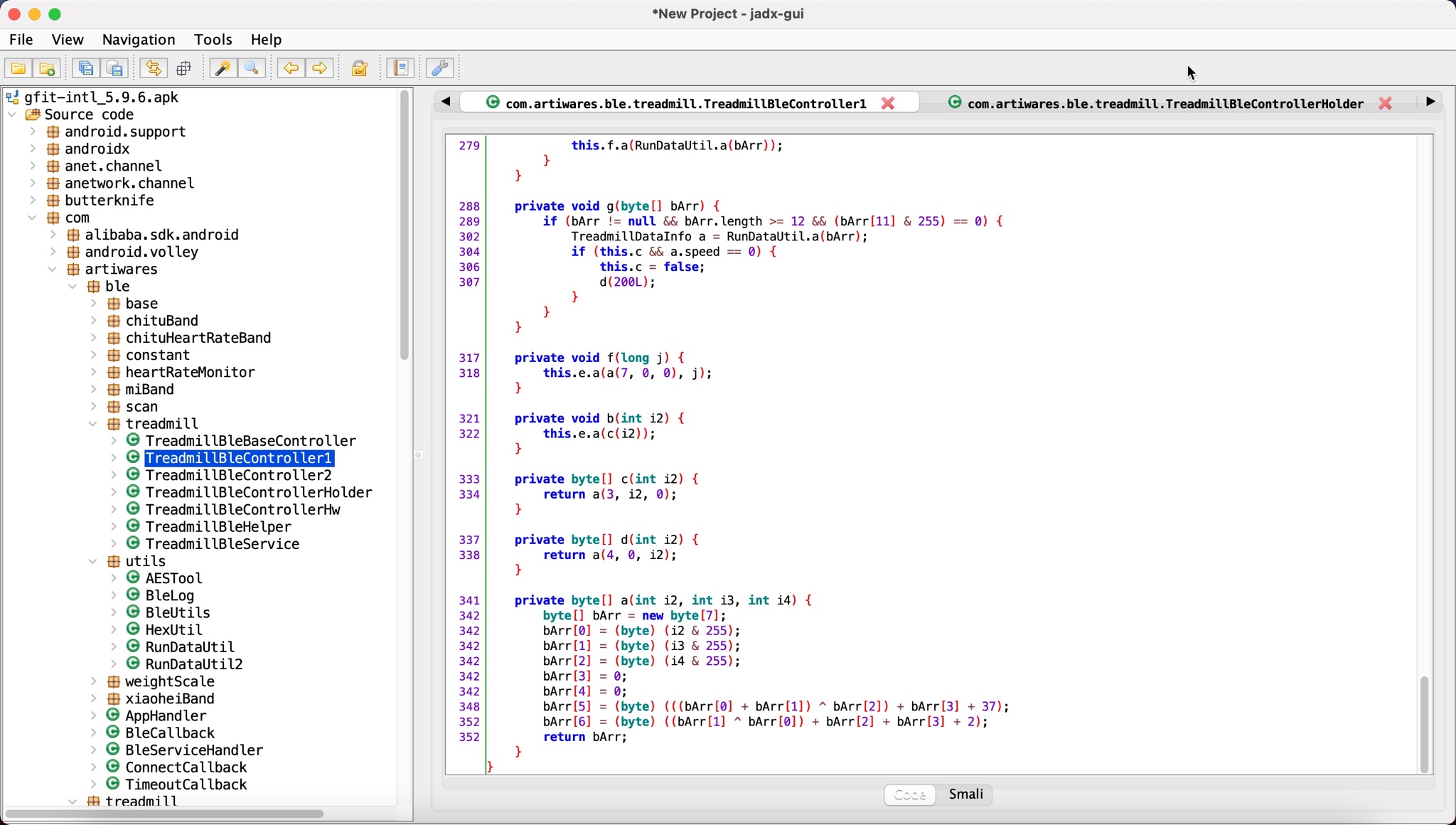Select the TreadmillBleService class
This screenshot has width=1456, height=825.
(x=223, y=544)
